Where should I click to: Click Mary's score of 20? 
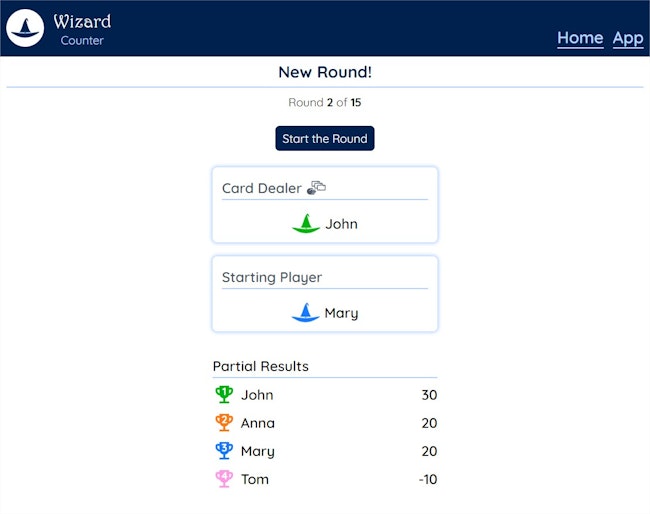pos(429,451)
